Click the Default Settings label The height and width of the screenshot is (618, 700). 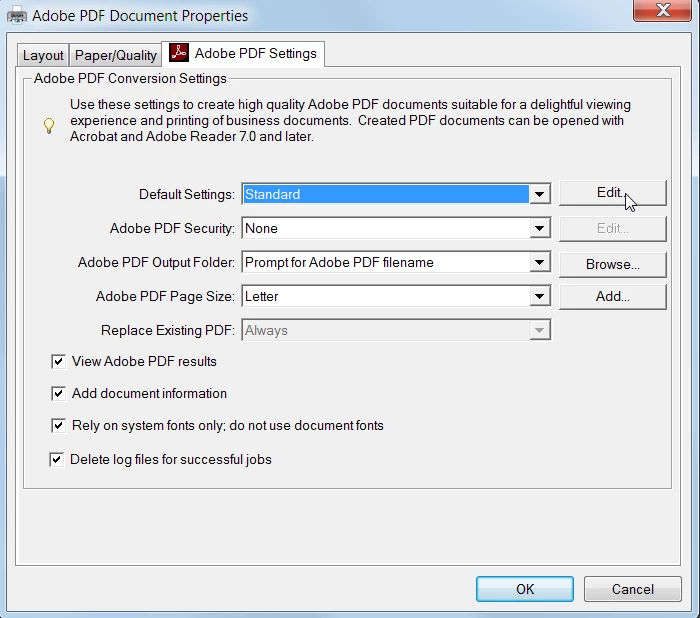coord(187,194)
